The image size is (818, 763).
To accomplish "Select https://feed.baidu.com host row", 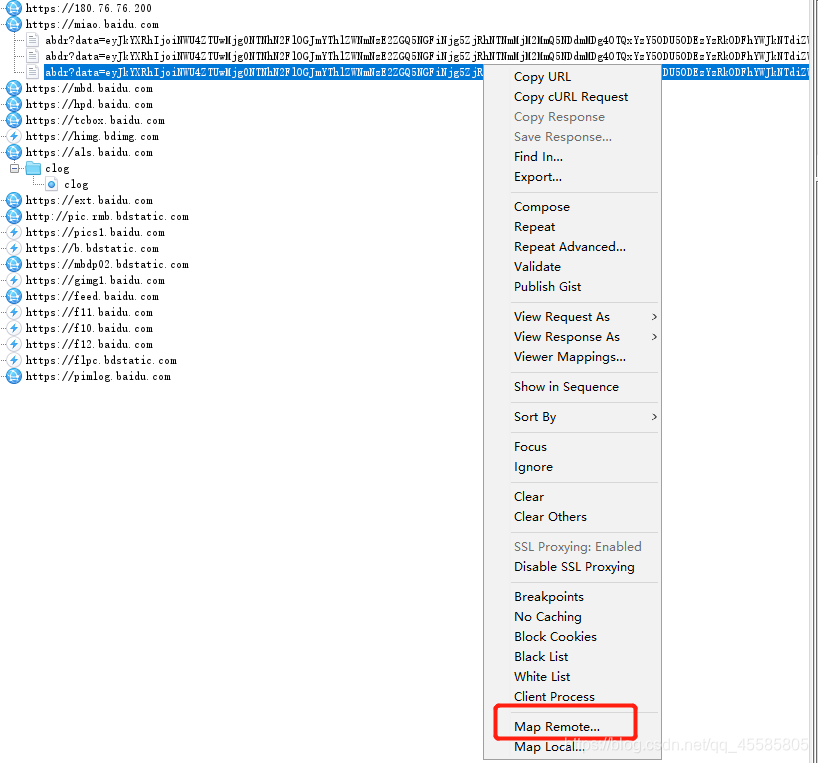I will [92, 296].
